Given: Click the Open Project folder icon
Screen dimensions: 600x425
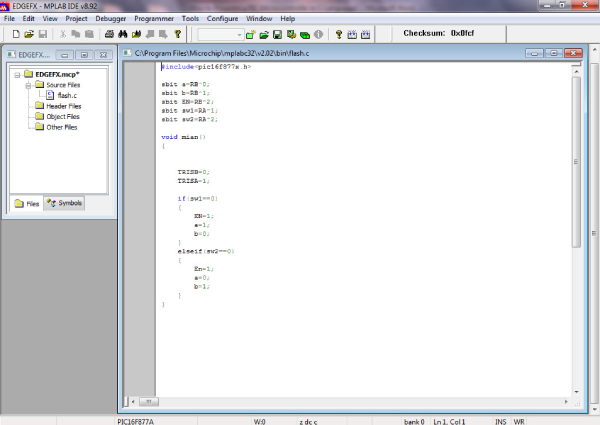Looking at the screenshot, I should (264, 34).
